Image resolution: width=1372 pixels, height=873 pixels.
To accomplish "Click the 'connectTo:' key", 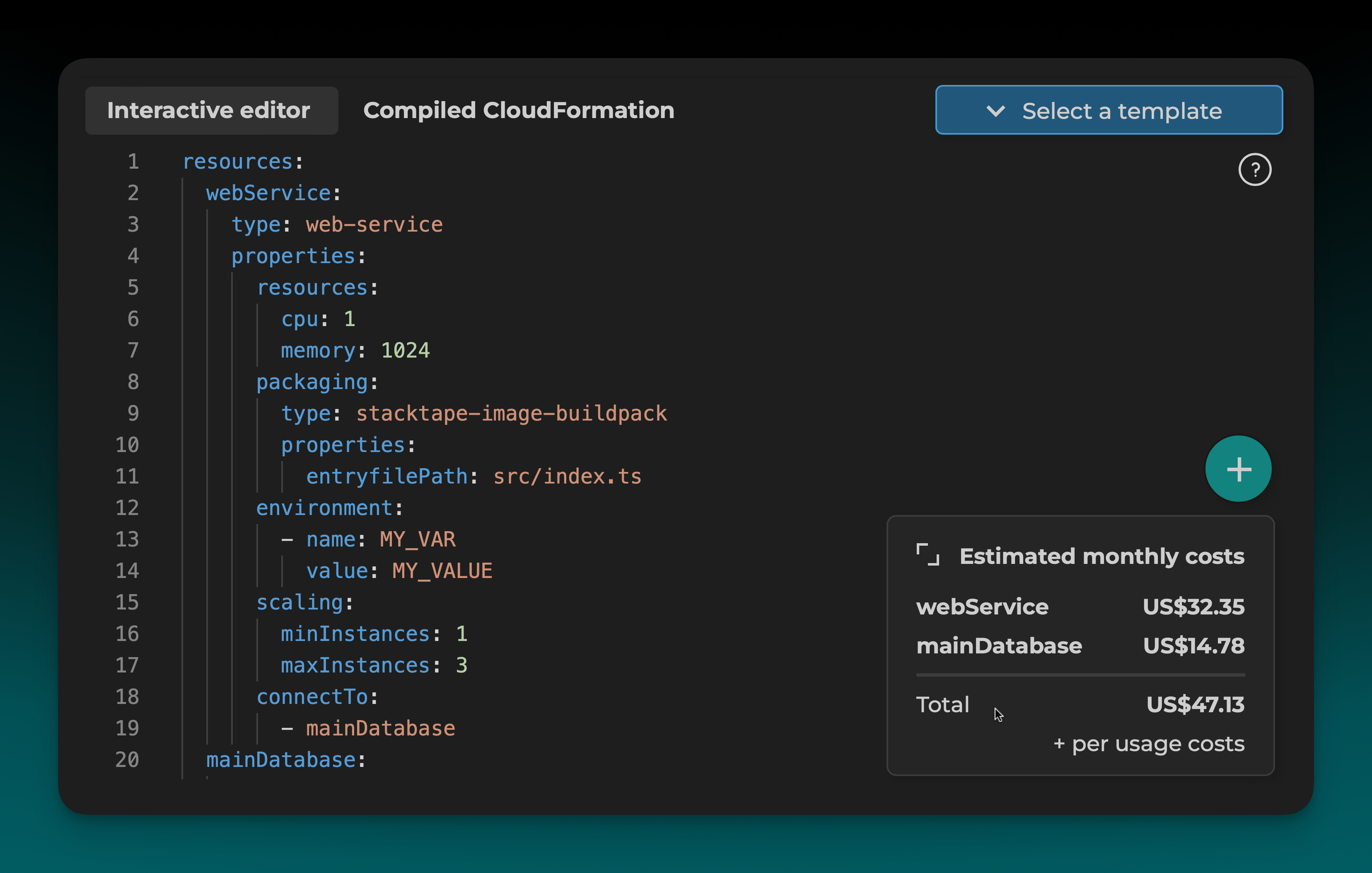I will point(317,697).
